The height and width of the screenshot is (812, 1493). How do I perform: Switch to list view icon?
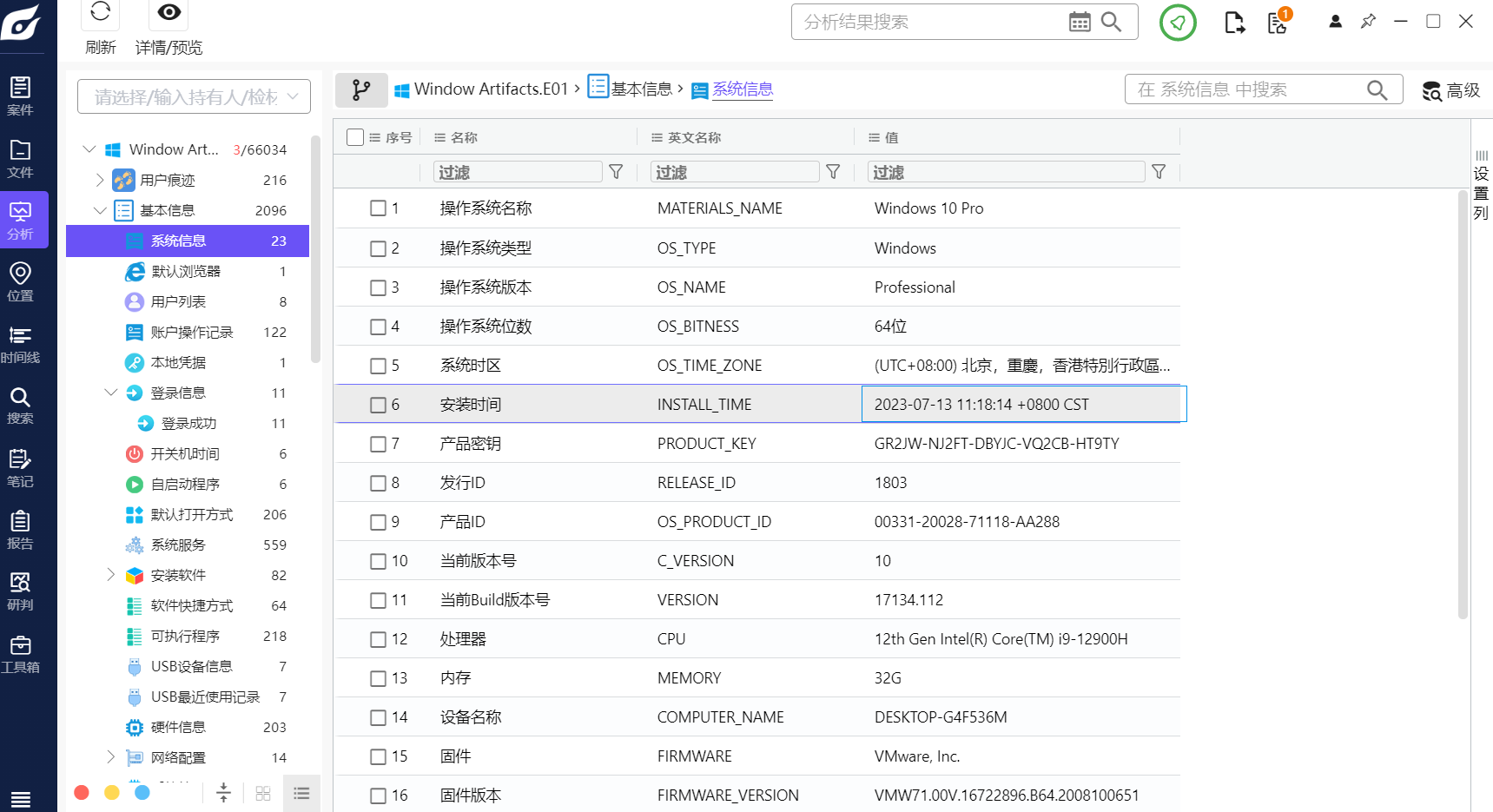pyautogui.click(x=301, y=793)
